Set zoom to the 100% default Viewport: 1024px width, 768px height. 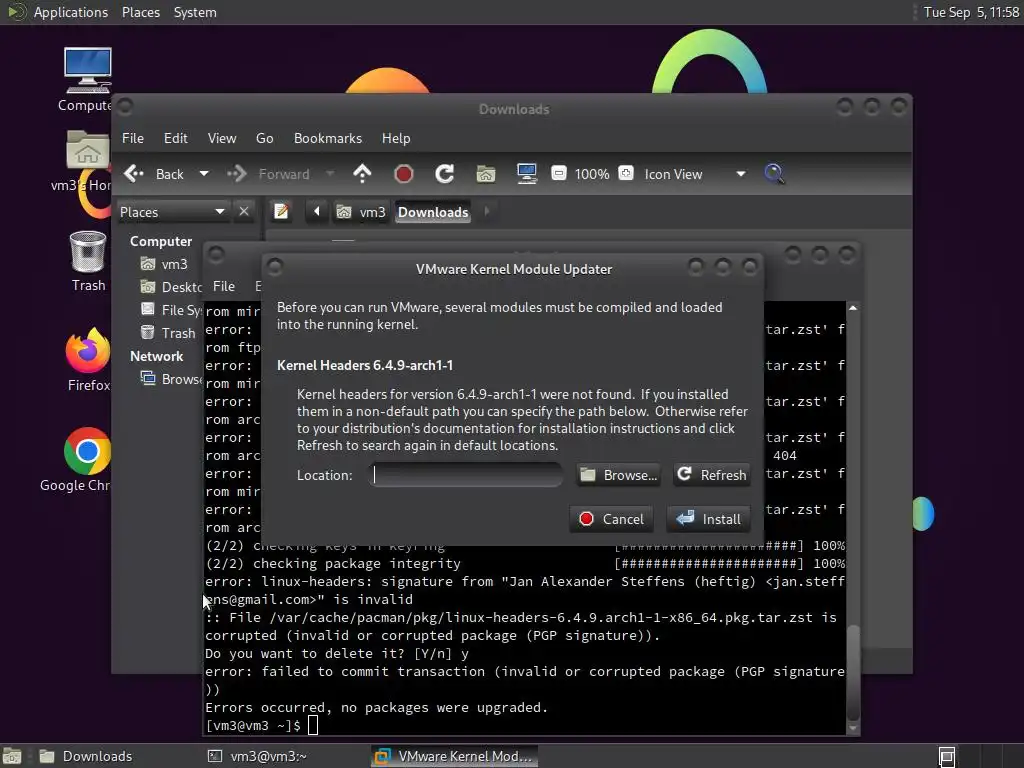click(592, 174)
